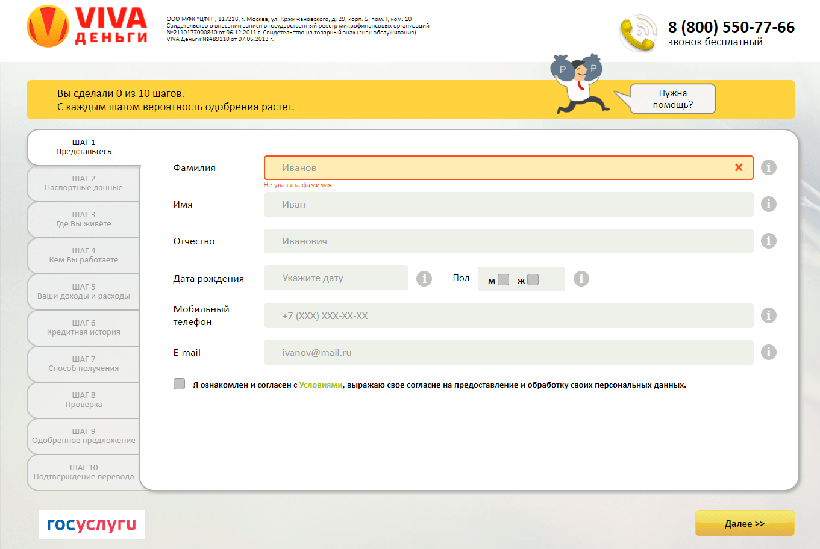820x549 pixels.
Task: Open the Условиями terms link
Action: pos(324,384)
